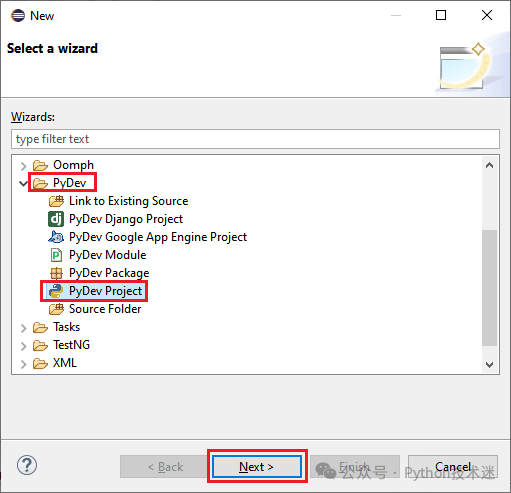Screen dimensions: 511x493
Task: Expand the Tasks category
Action: click(x=23, y=328)
